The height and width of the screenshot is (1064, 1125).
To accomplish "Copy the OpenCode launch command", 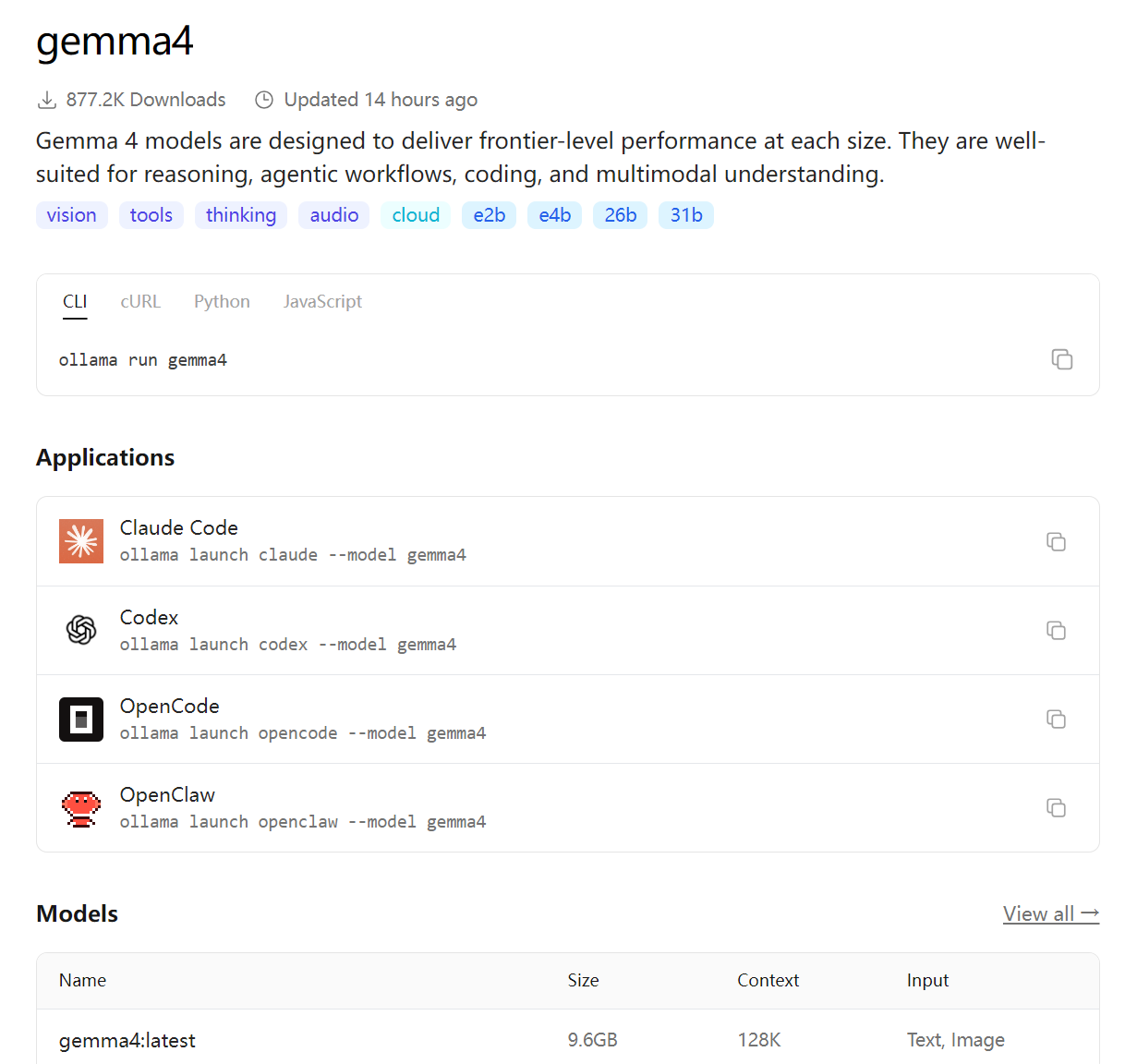I will click(x=1057, y=719).
